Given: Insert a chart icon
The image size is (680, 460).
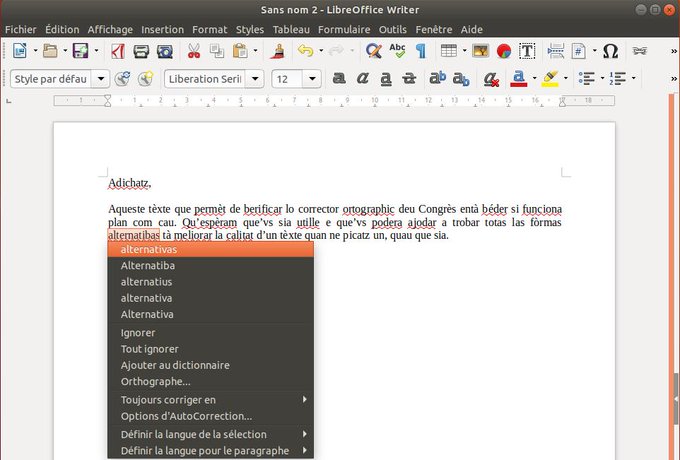Looking at the screenshot, I should 504,51.
